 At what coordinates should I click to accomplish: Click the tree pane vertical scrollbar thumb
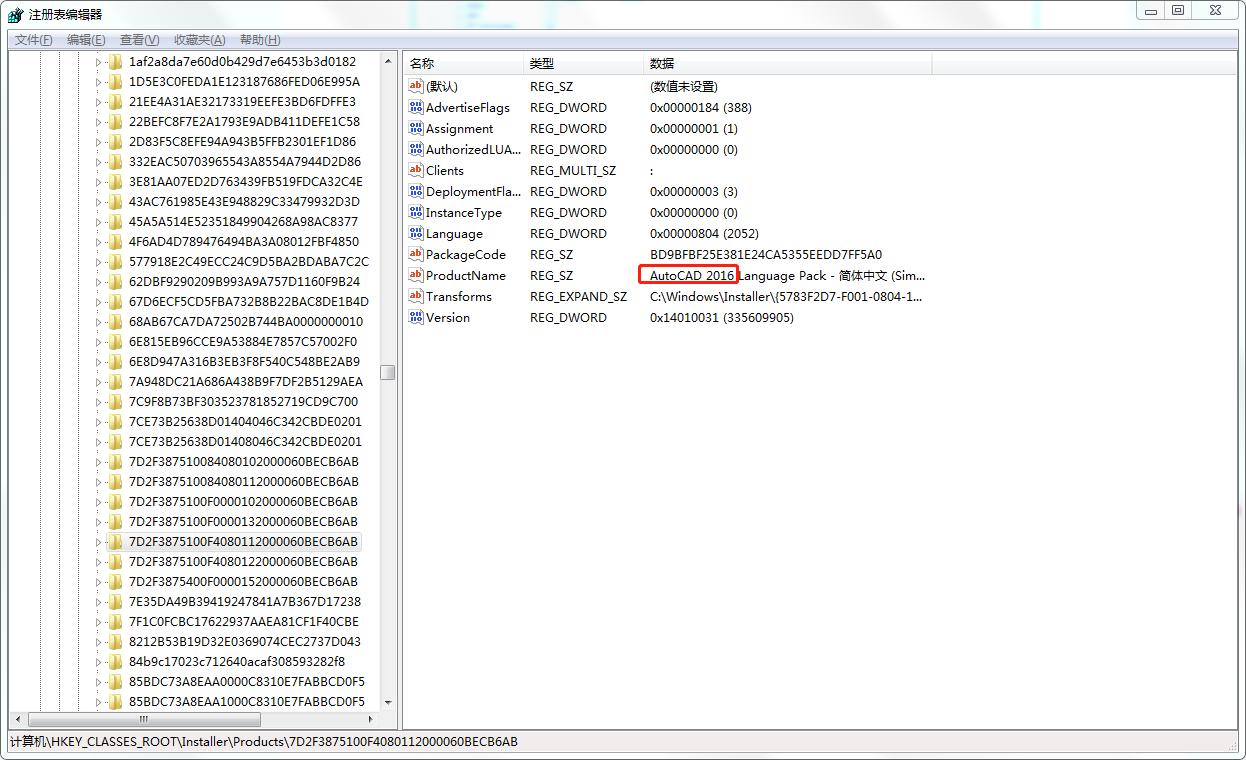pos(388,372)
